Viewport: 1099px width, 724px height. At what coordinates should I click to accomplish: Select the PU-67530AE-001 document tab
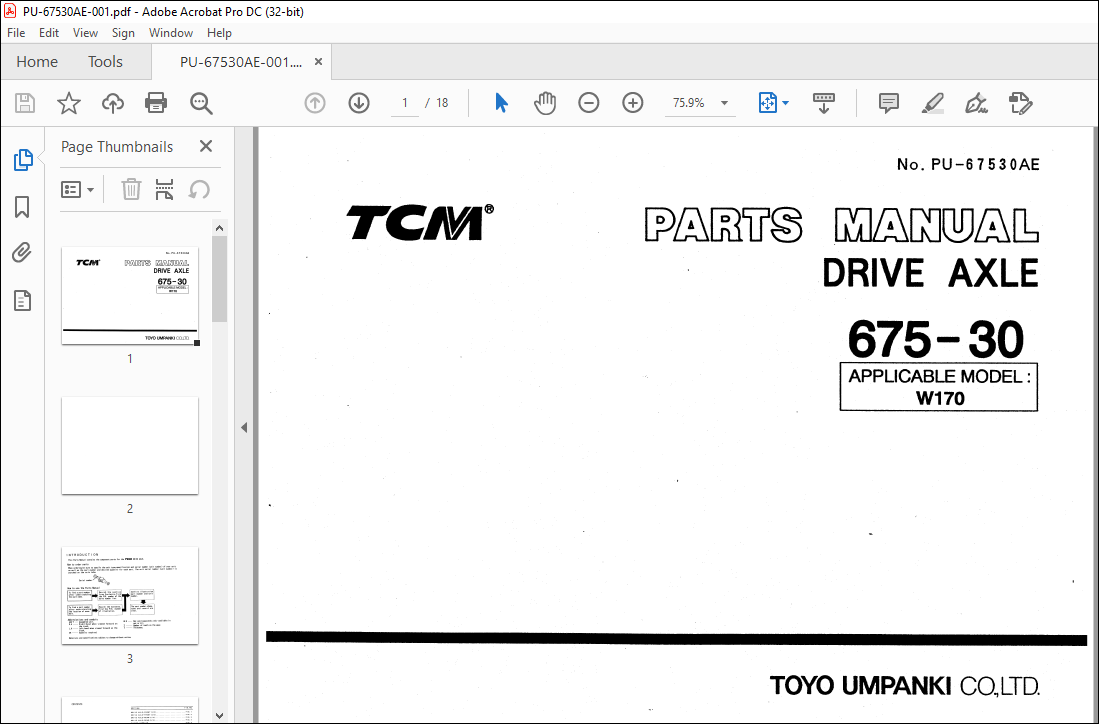tap(240, 62)
